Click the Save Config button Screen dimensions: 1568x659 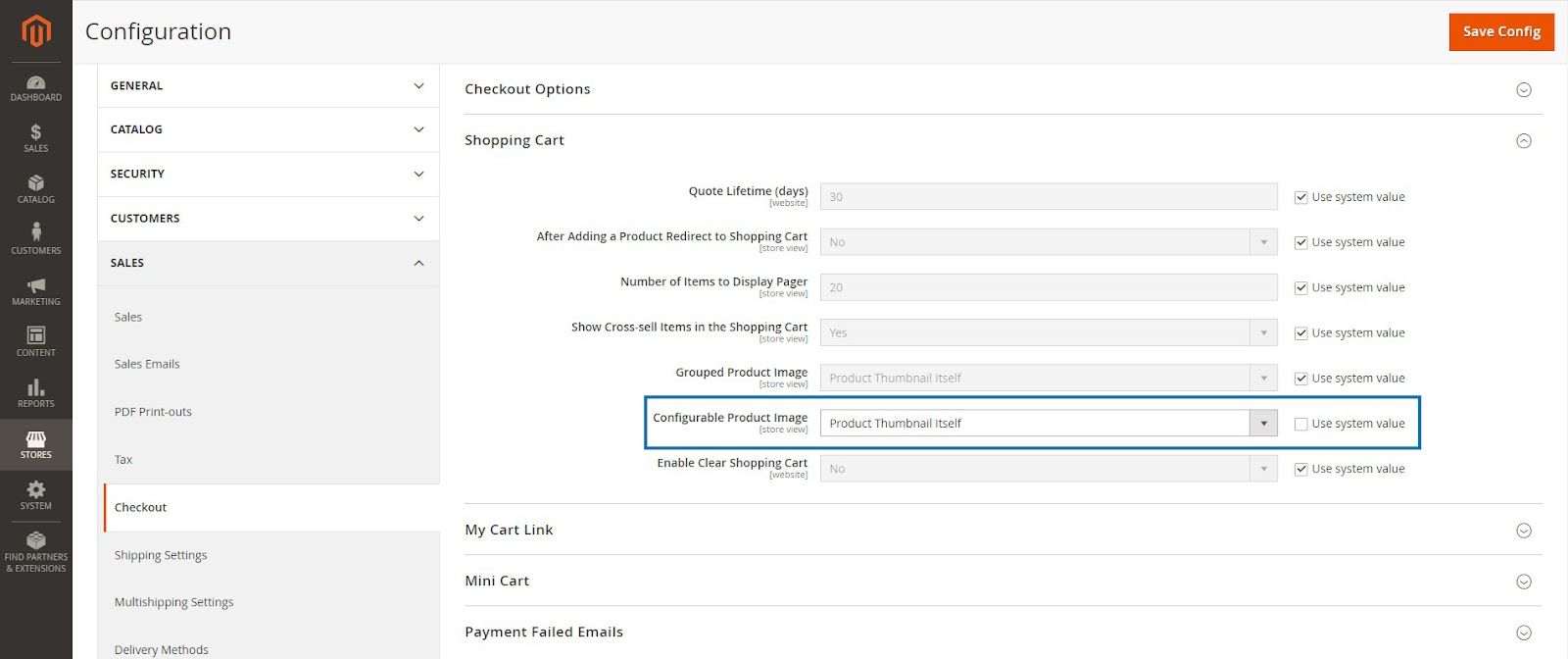coord(1501,31)
